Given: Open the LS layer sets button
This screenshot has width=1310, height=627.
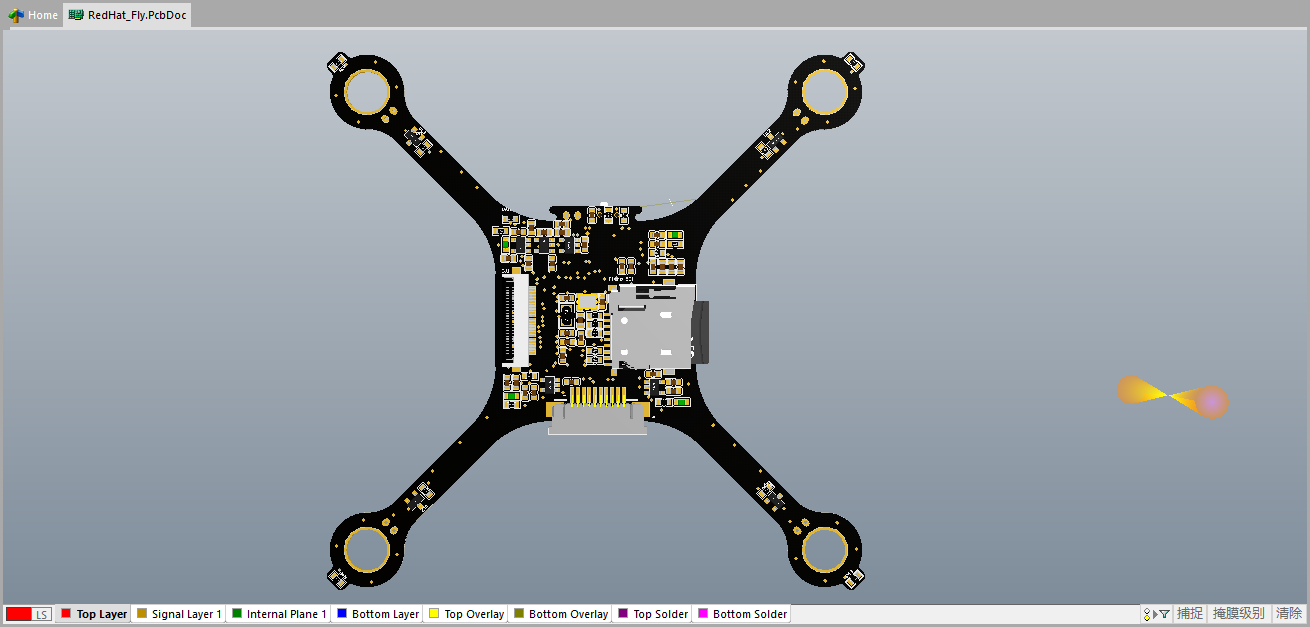Looking at the screenshot, I should pyautogui.click(x=42, y=614).
